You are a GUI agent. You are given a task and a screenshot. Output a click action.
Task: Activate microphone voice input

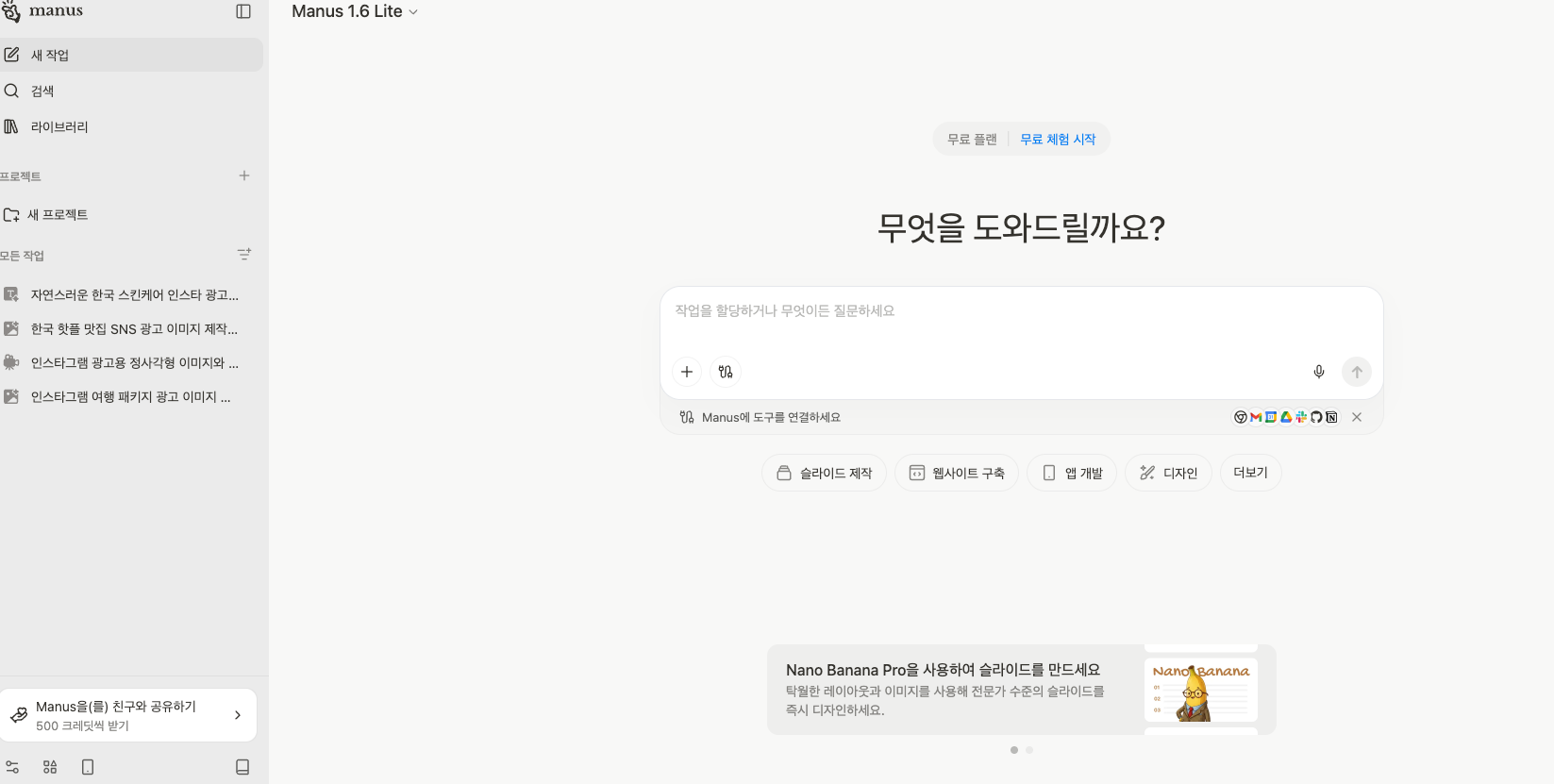(x=1319, y=372)
